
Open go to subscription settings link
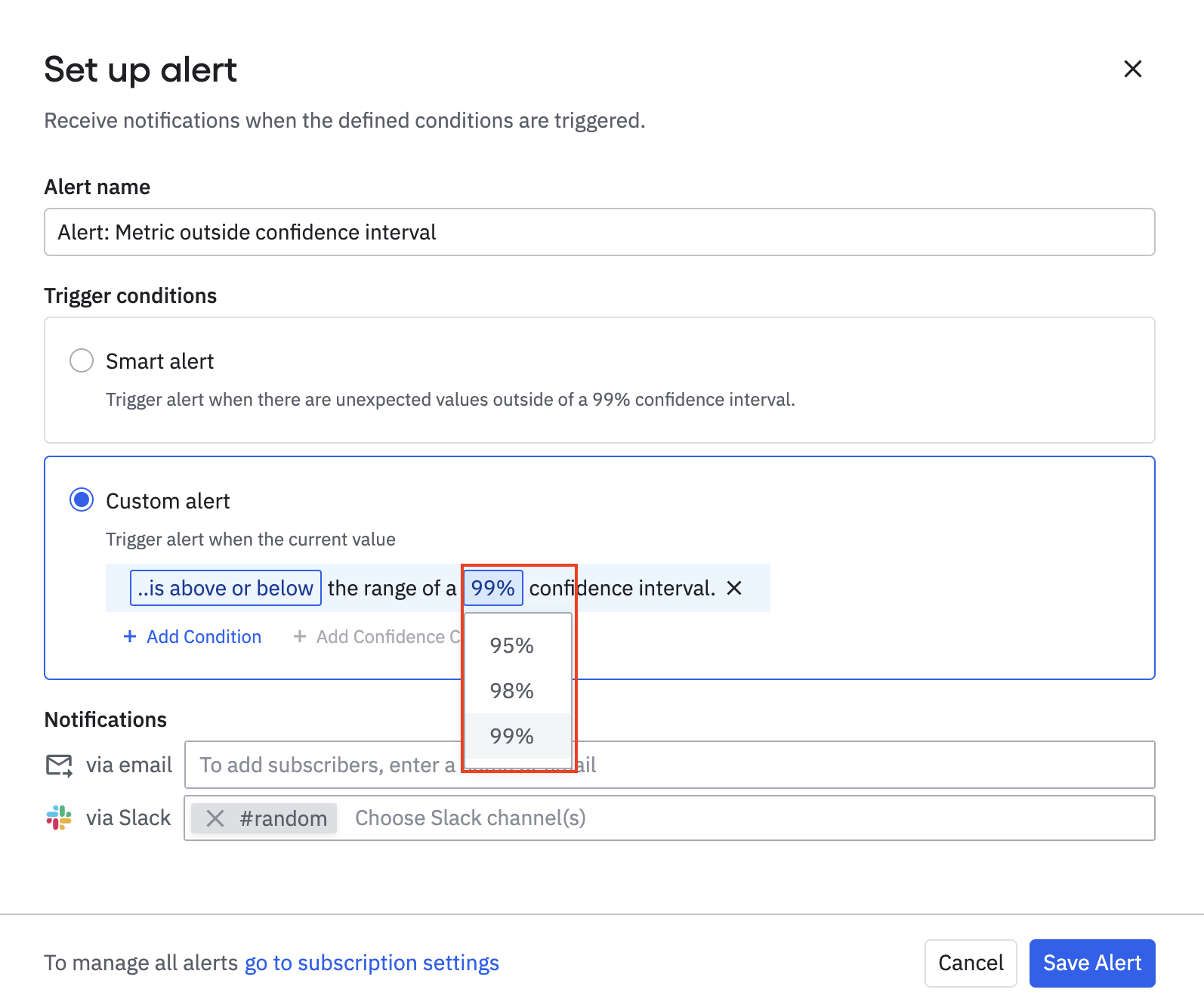pos(372,963)
